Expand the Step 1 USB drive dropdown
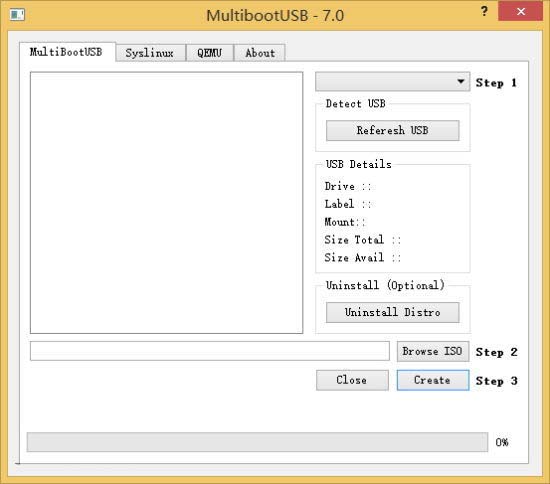550x484 pixels. tap(393, 82)
